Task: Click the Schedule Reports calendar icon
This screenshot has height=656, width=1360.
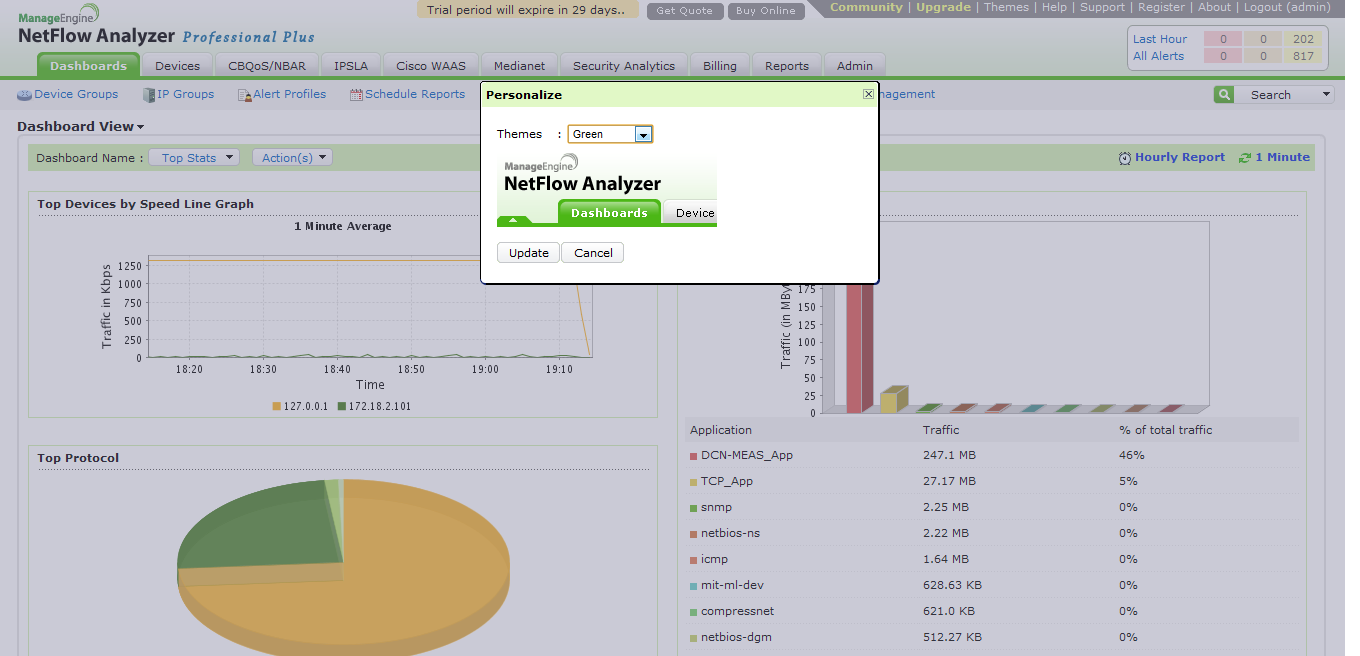Action: tap(356, 95)
